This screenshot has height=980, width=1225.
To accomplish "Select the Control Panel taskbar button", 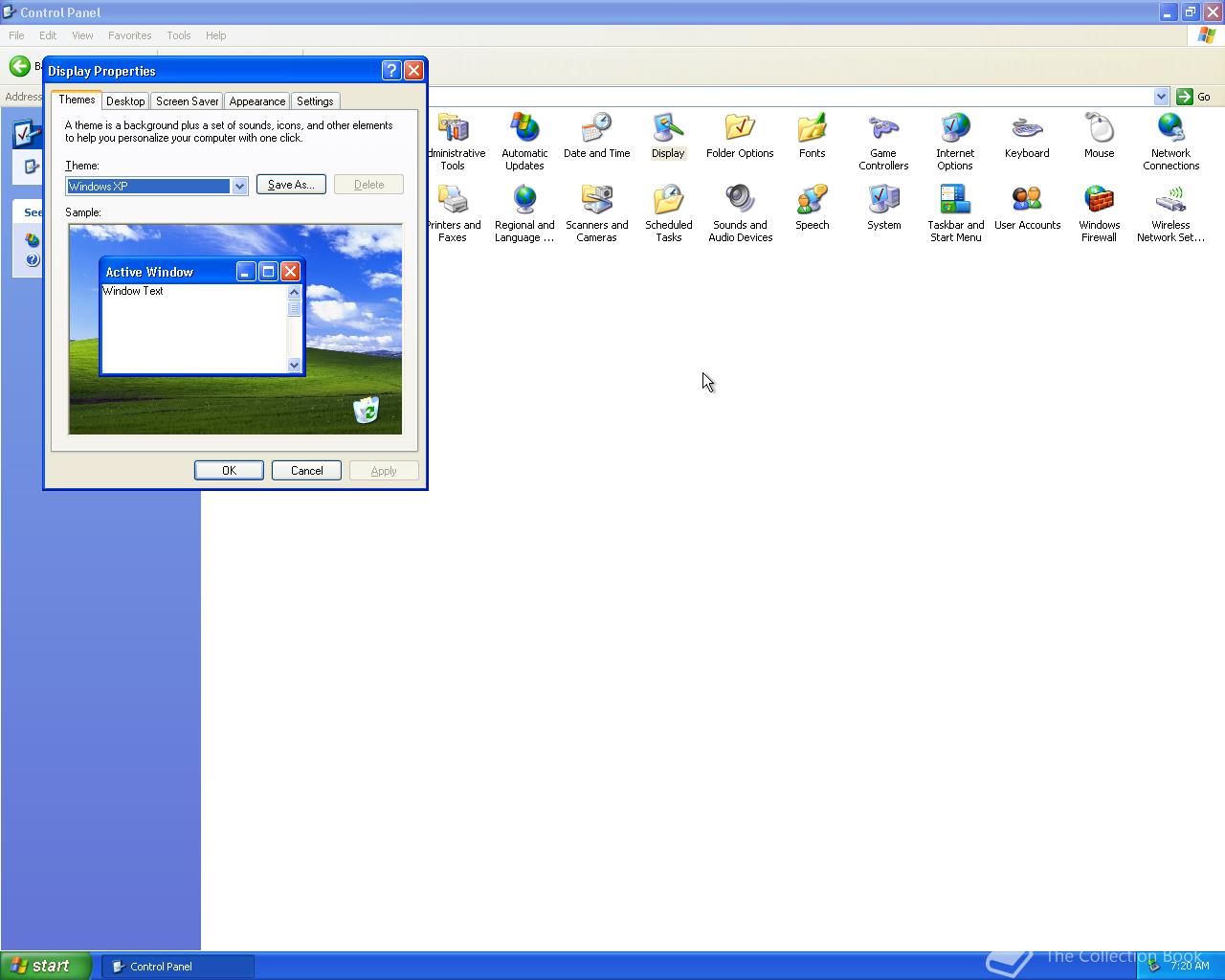I will [178, 967].
